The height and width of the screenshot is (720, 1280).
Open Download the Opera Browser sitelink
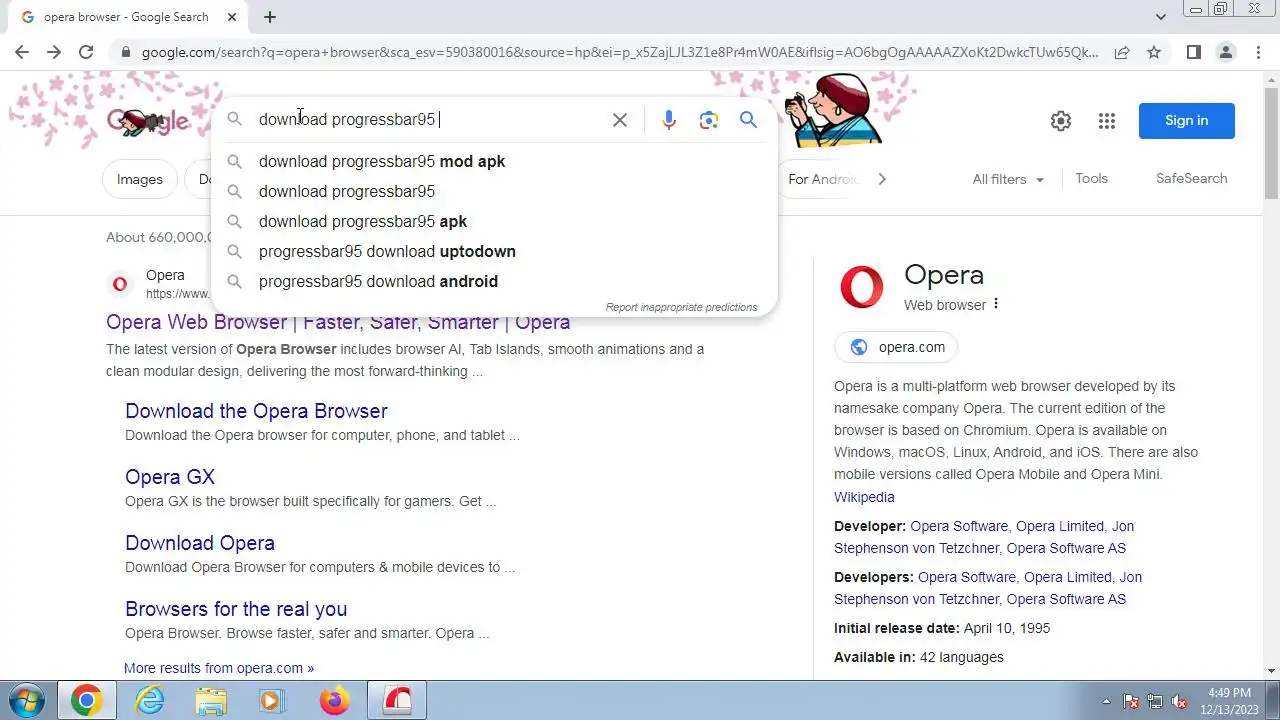click(256, 411)
